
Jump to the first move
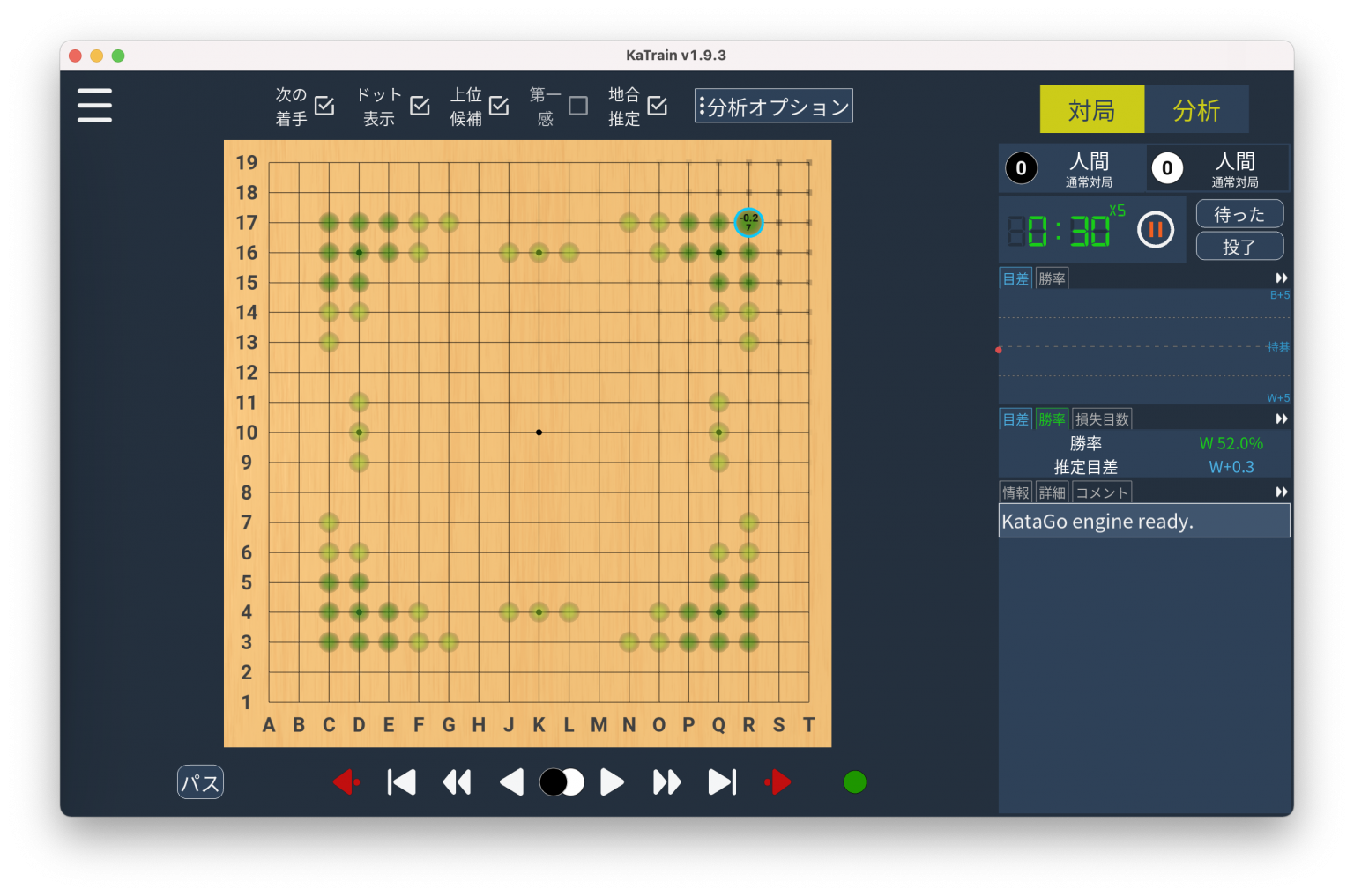(x=401, y=781)
